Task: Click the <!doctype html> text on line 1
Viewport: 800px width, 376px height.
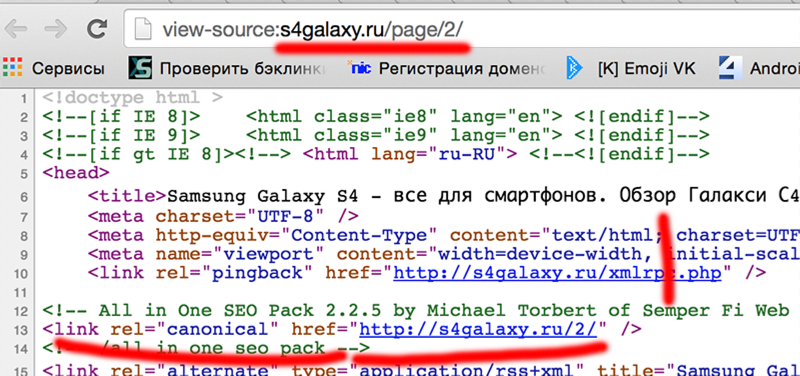Action: tap(133, 97)
